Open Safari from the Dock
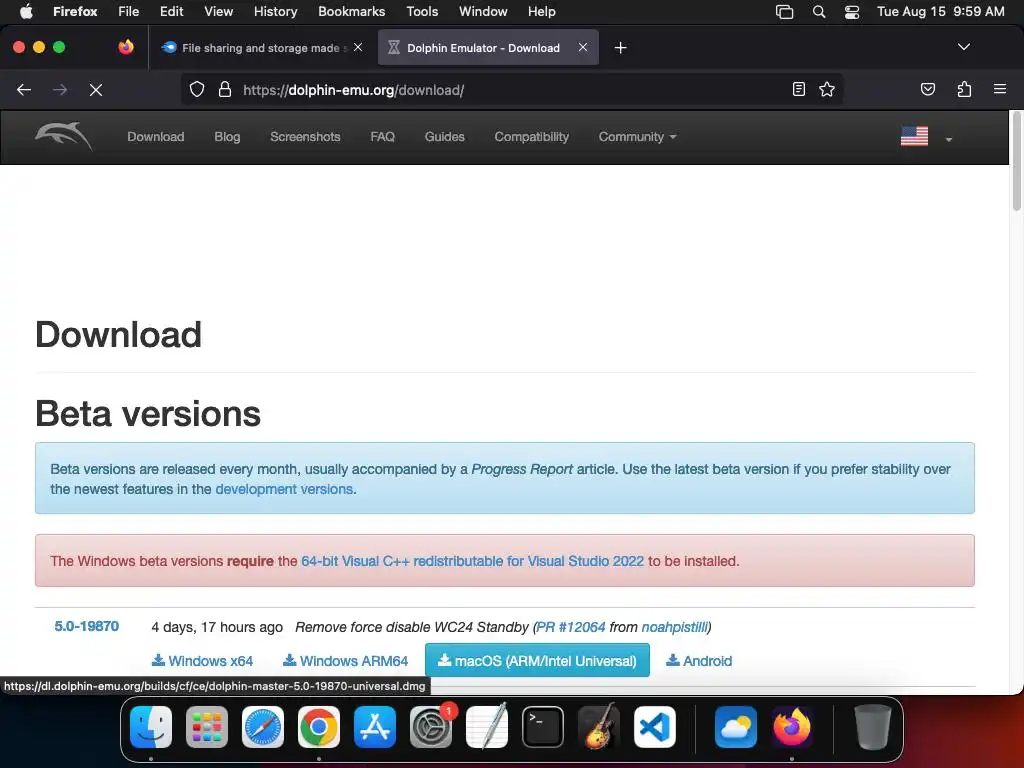Image resolution: width=1024 pixels, height=768 pixels. tap(263, 727)
